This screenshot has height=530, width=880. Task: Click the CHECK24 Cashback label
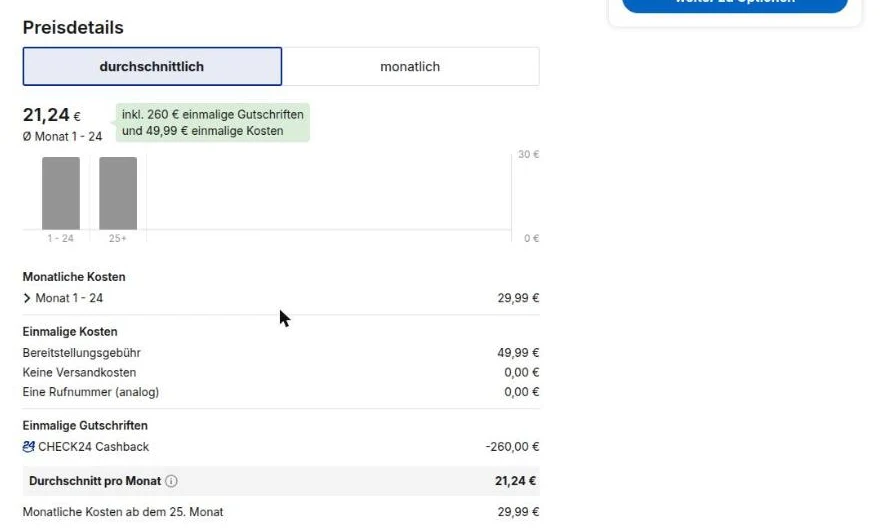pos(94,447)
